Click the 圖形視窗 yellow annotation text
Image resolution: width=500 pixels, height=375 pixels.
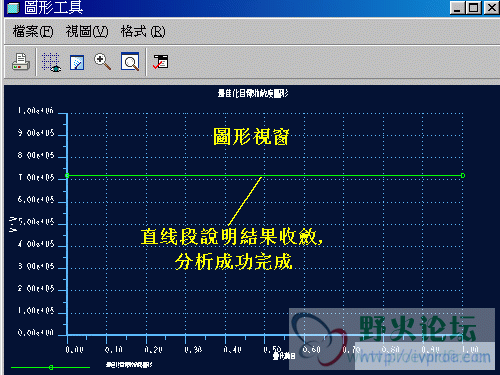point(251,136)
